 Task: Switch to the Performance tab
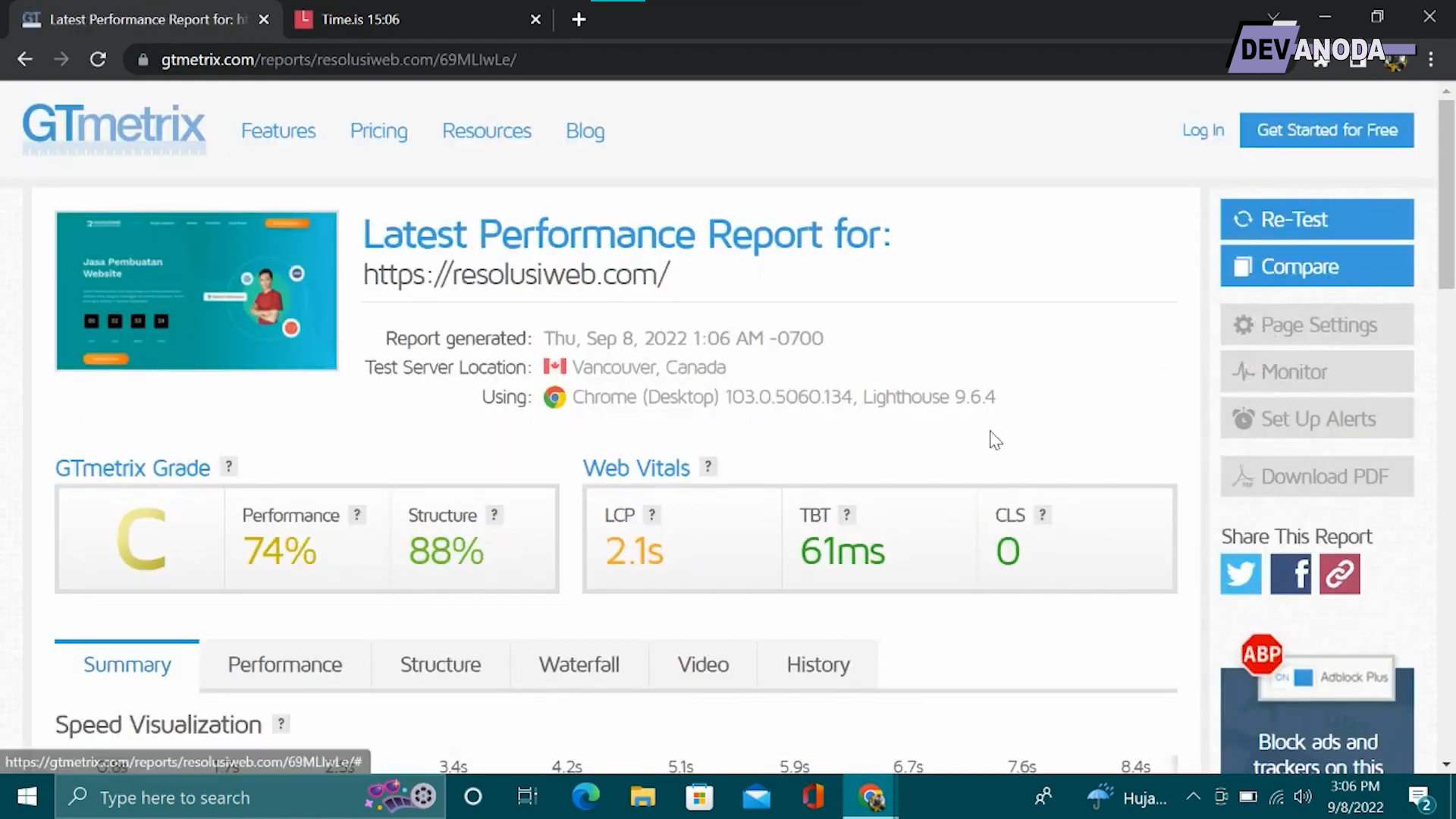[x=285, y=665]
